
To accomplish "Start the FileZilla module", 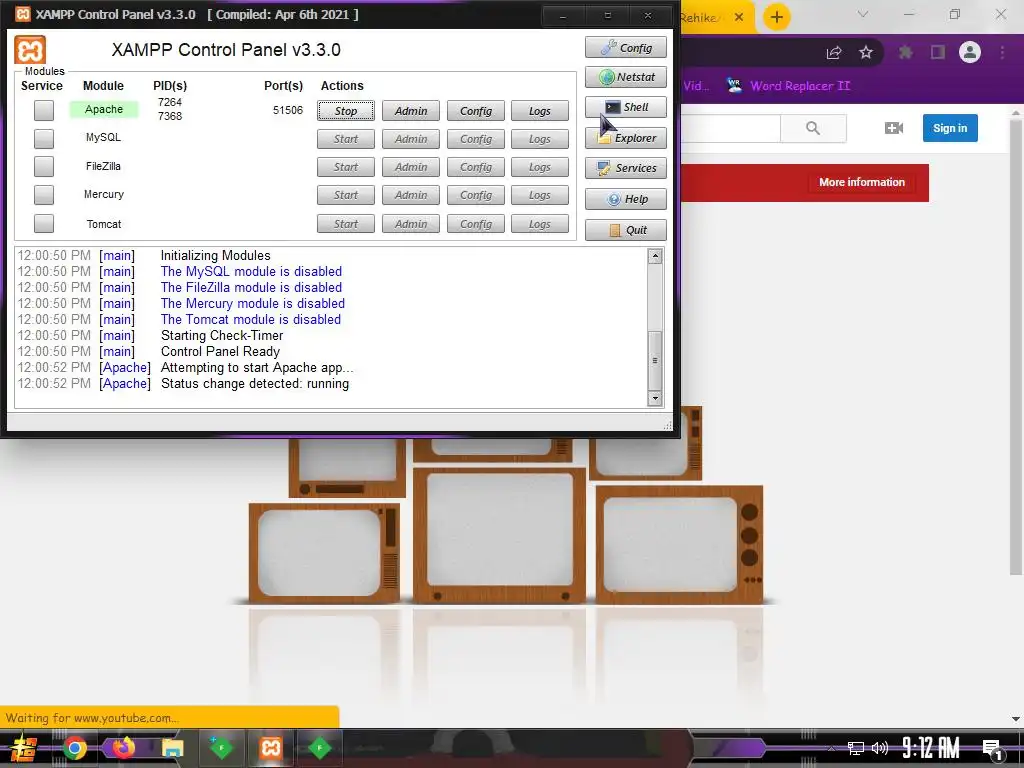I will pos(346,167).
